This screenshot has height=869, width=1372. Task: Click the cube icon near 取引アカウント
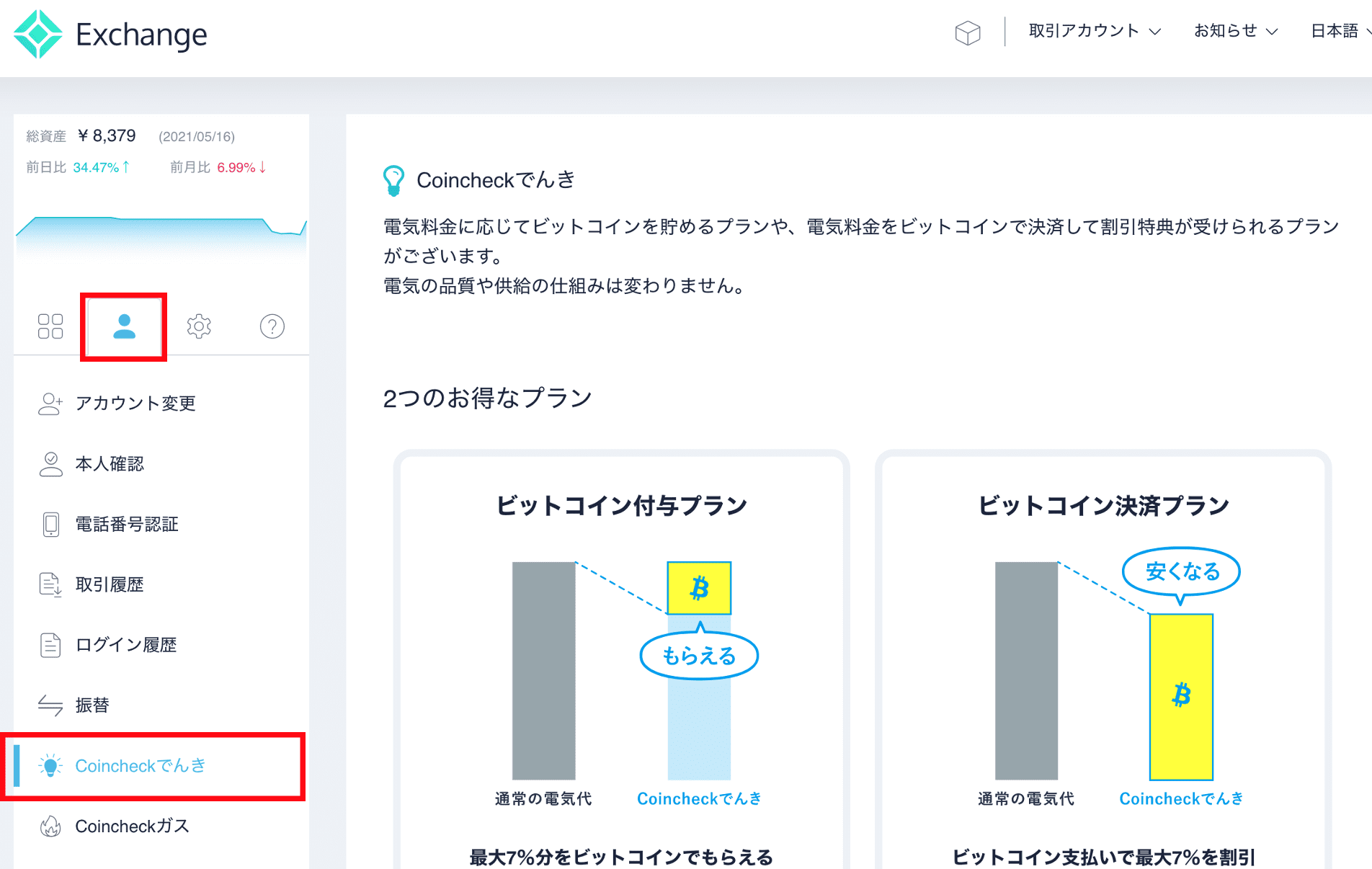click(x=968, y=32)
